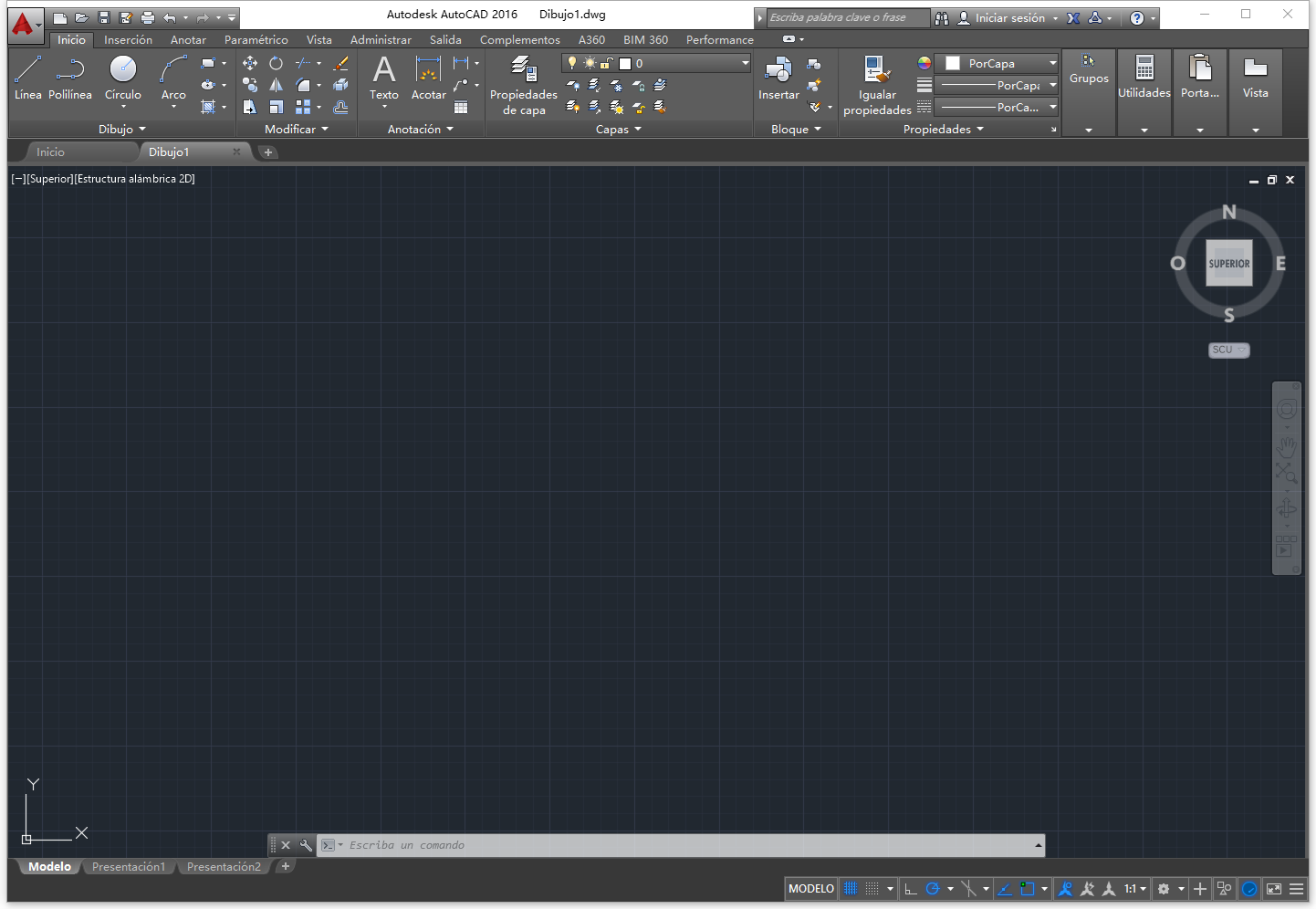This screenshot has width=1316, height=909.
Task: Toggle hardware acceleration in status bar
Action: 1250,889
